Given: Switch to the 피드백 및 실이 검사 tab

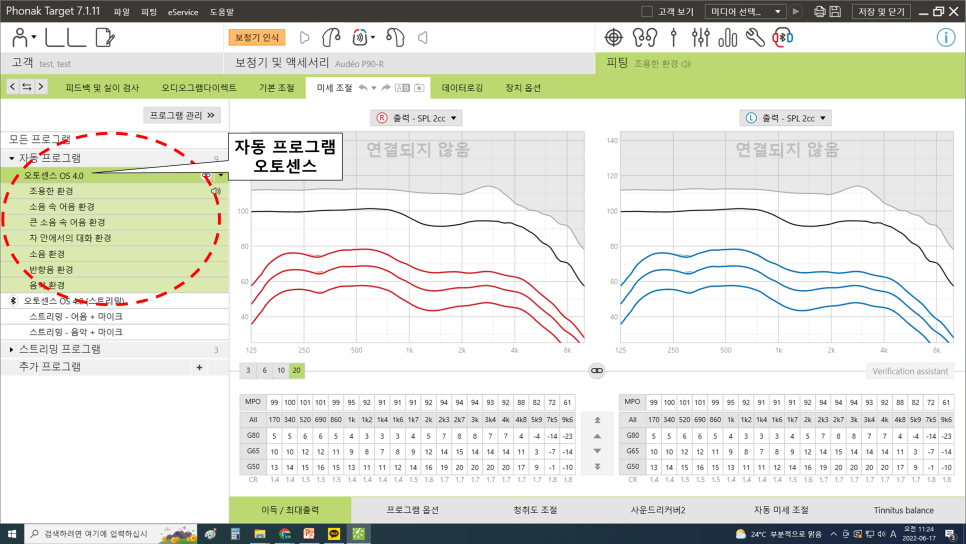Looking at the screenshot, I should [102, 87].
